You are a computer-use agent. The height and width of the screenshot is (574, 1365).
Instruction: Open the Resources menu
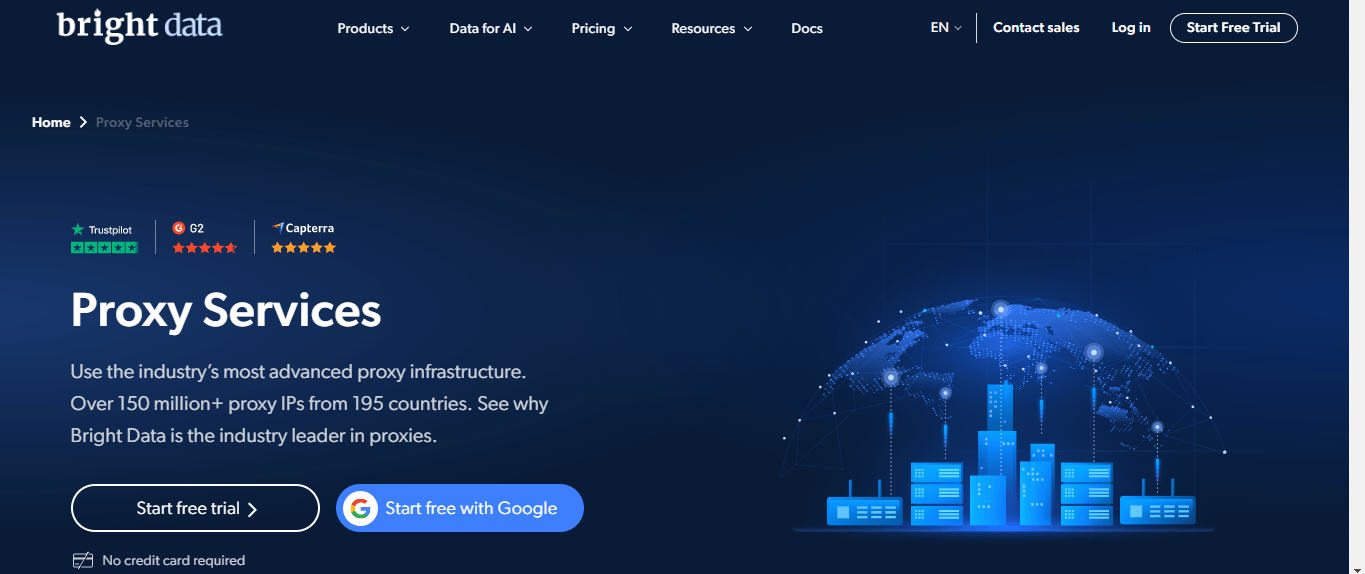[711, 28]
